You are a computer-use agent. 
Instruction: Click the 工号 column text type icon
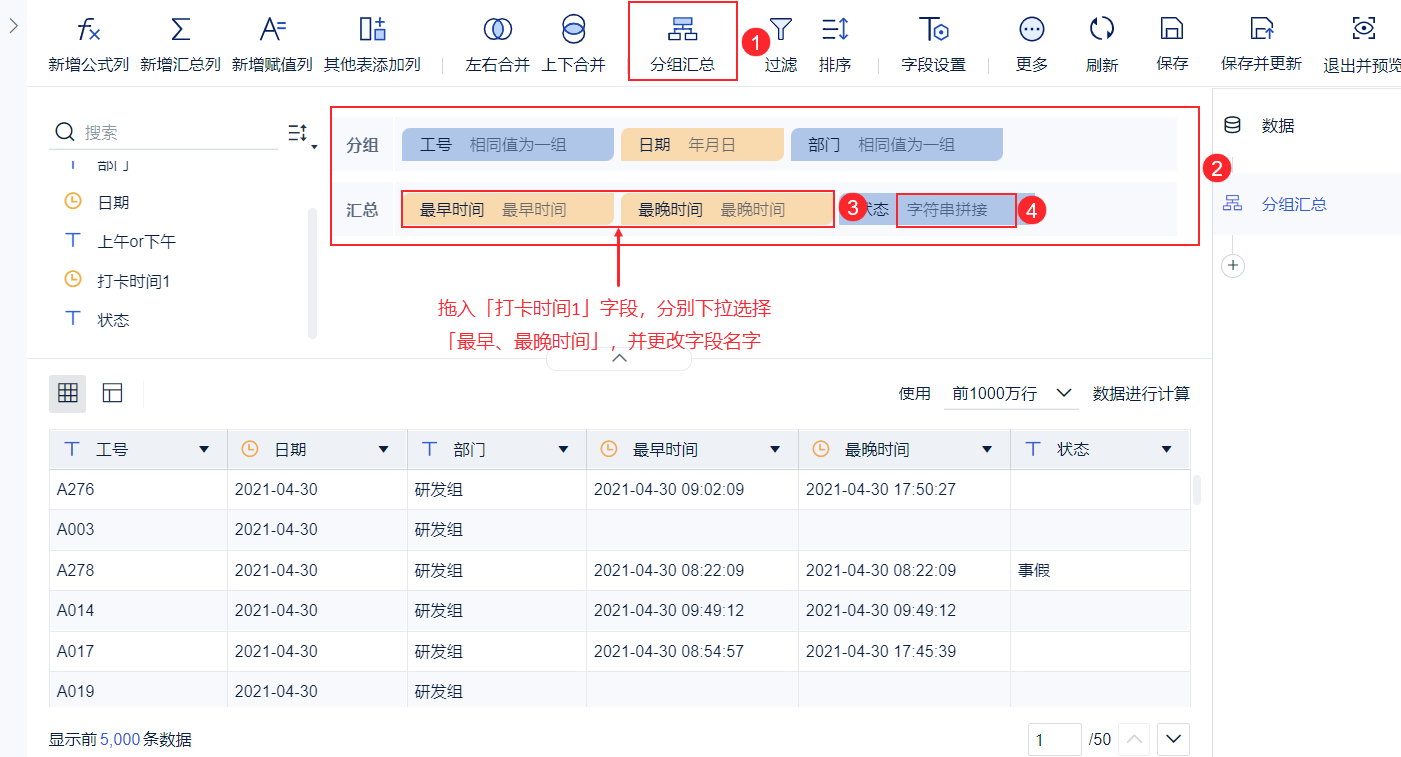[x=71, y=450]
